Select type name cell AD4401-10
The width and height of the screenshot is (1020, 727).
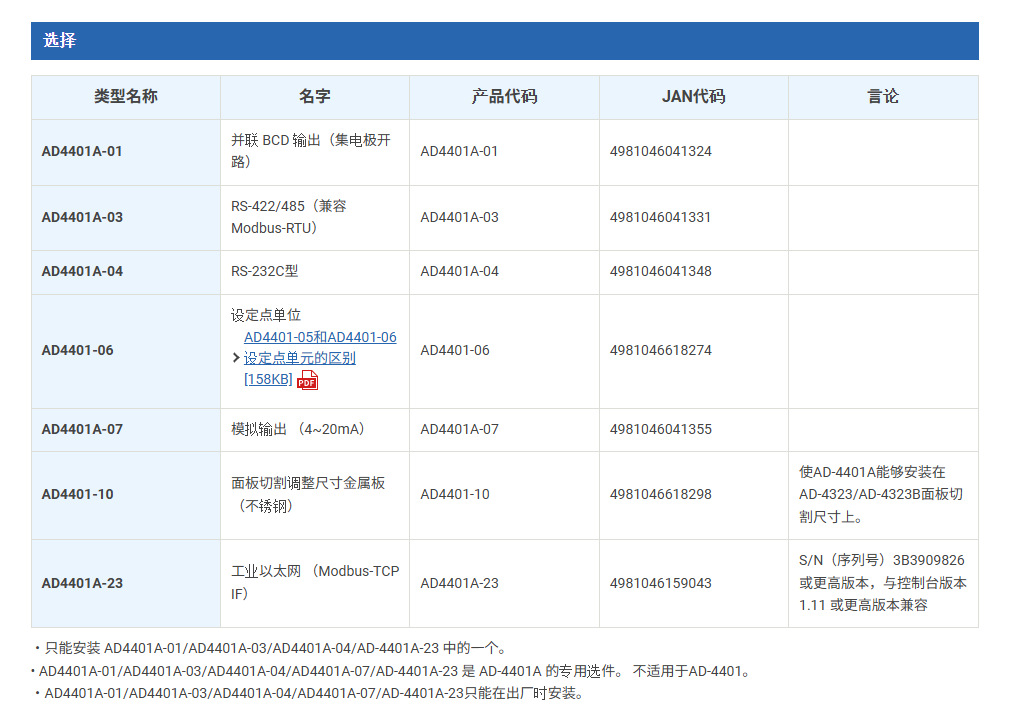pyautogui.click(x=126, y=495)
